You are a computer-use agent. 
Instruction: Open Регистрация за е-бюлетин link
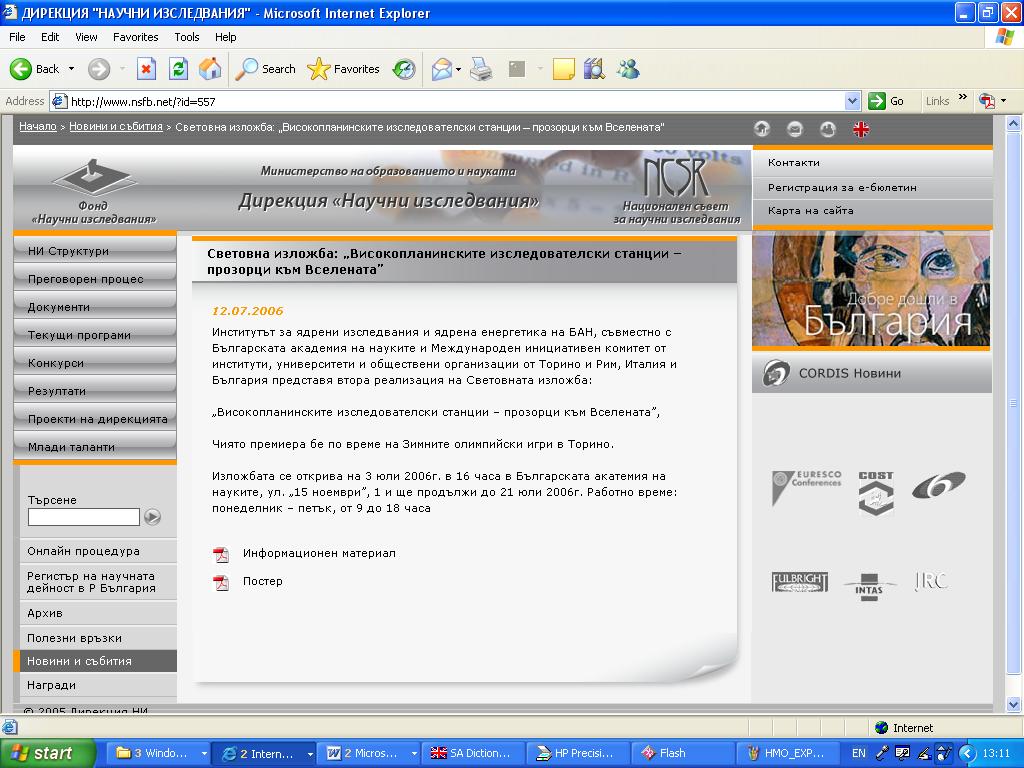point(842,187)
